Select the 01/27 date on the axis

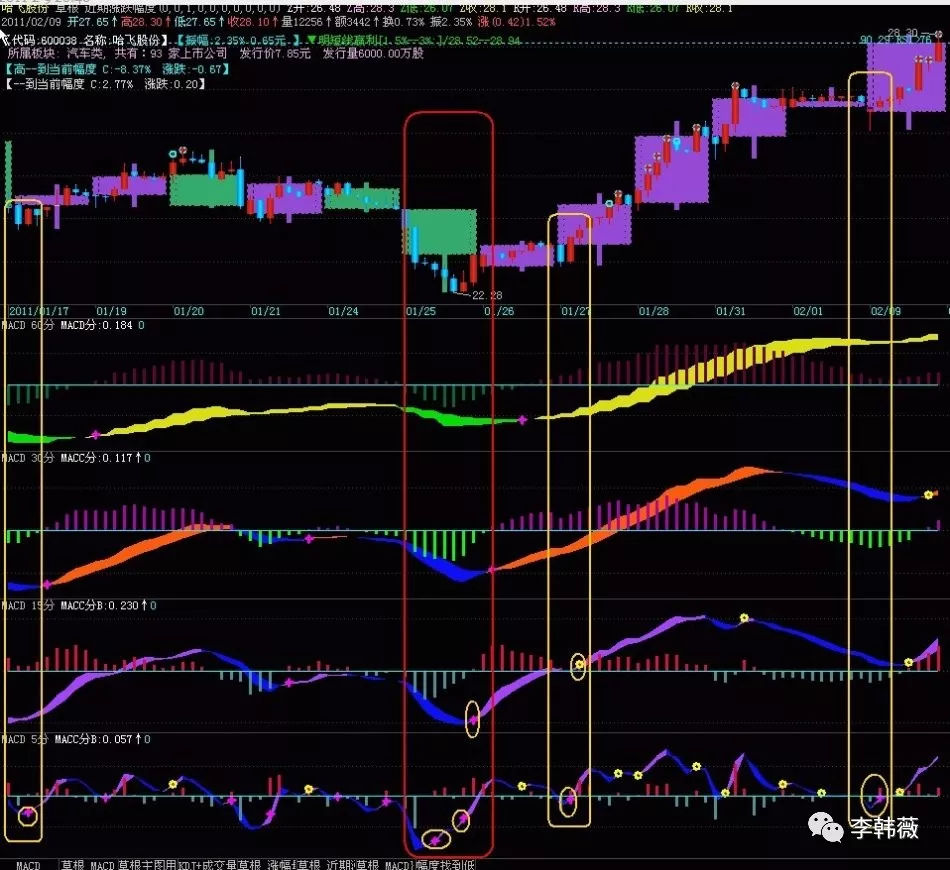click(575, 311)
